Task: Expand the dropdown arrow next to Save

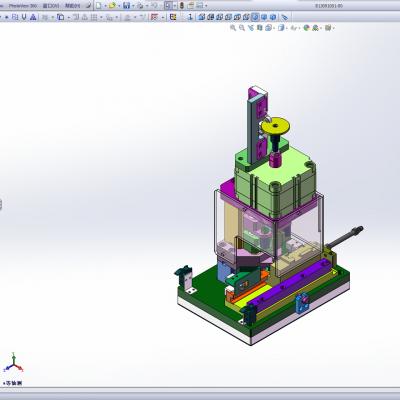Action: pos(133,6)
